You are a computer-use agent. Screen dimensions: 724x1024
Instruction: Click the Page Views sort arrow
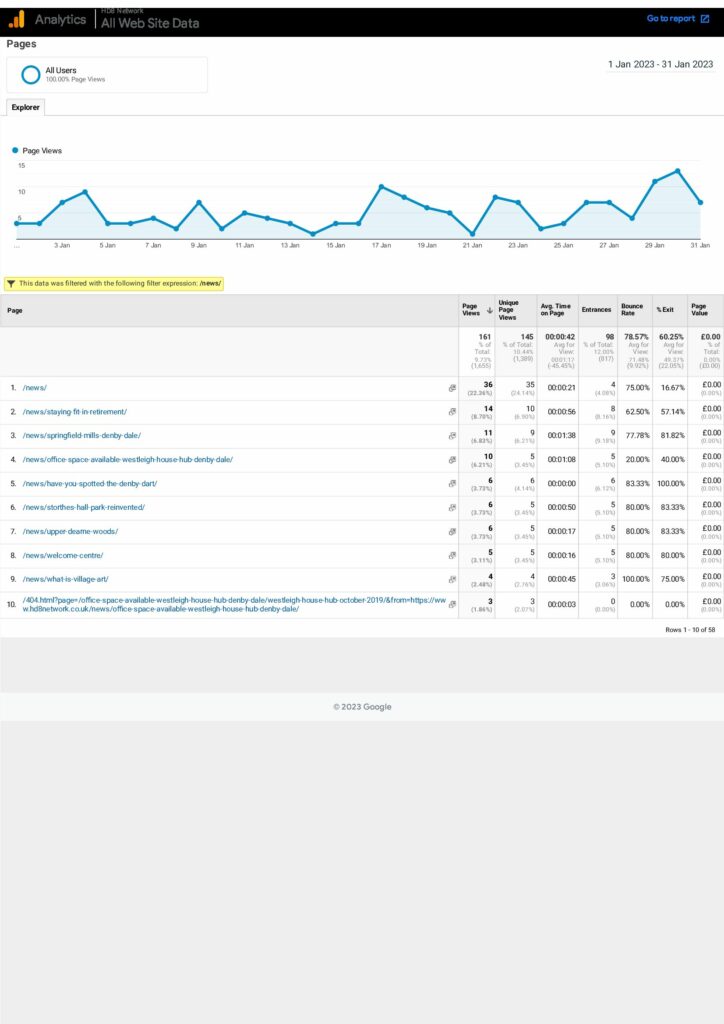coord(488,311)
